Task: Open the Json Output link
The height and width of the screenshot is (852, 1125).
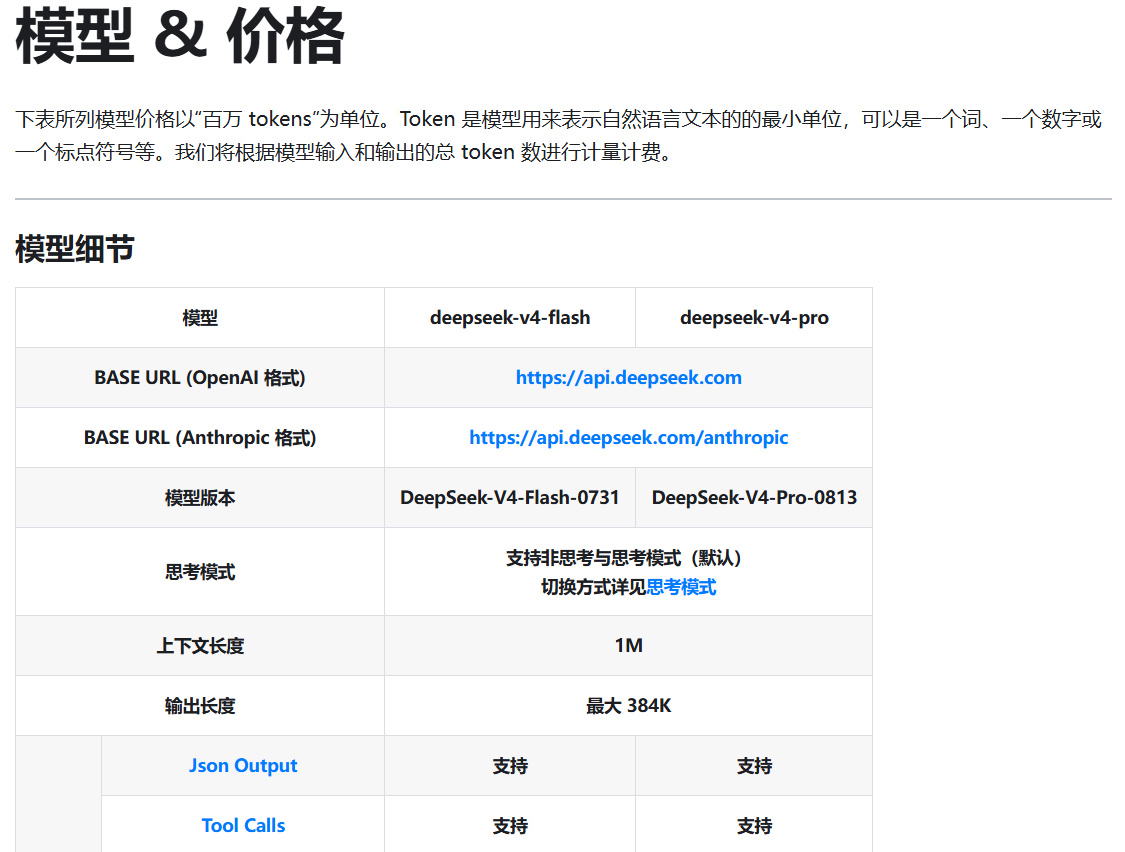Action: (x=243, y=766)
